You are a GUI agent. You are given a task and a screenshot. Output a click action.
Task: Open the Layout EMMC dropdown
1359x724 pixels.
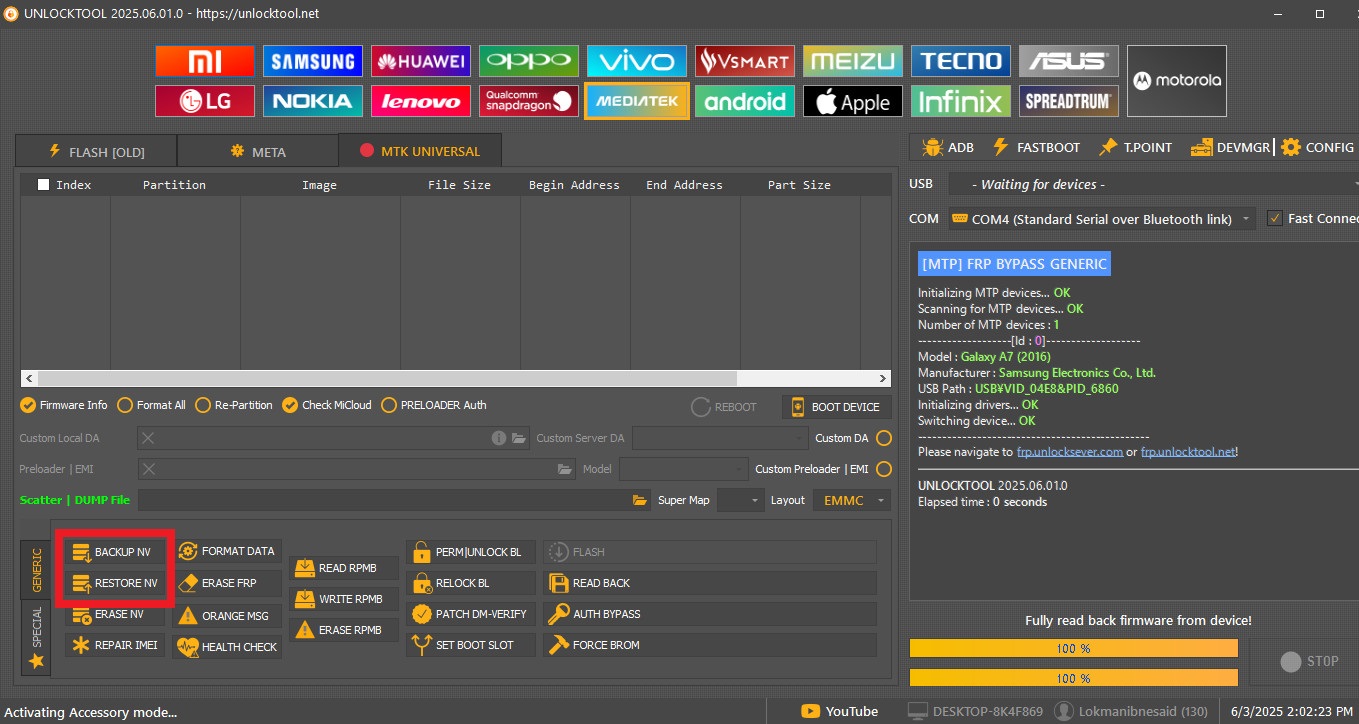(851, 500)
